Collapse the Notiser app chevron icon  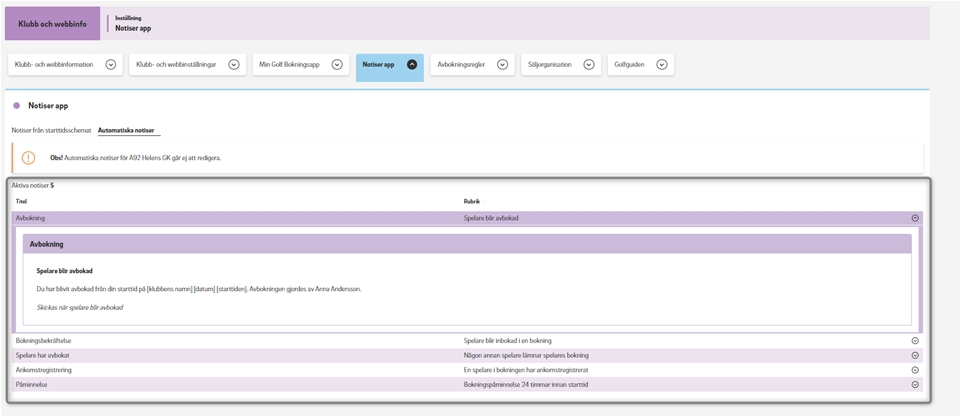click(x=411, y=64)
